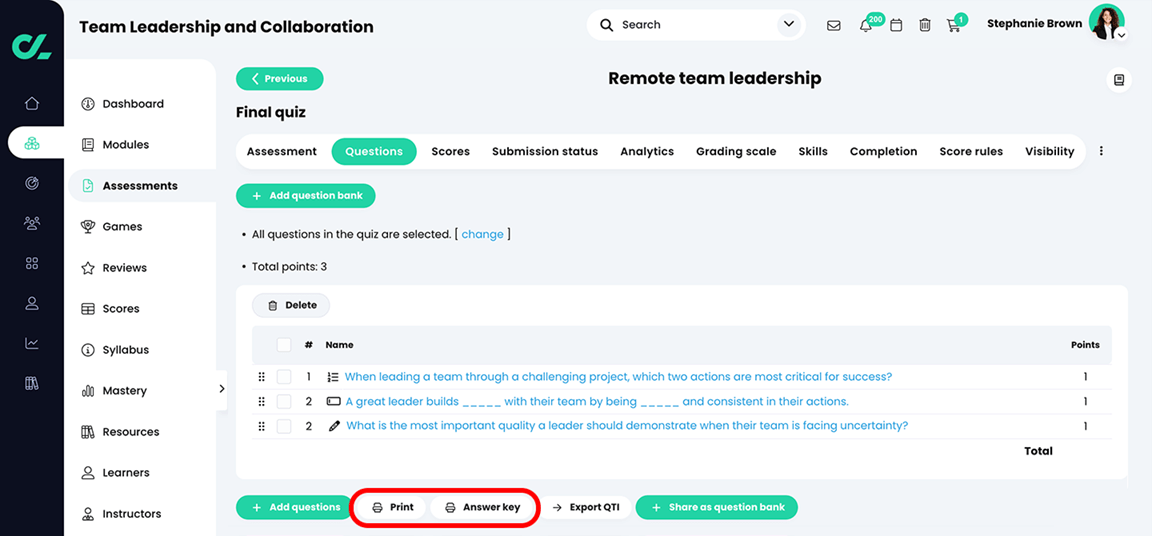1152x536 pixels.
Task: Open the Visibility tab
Action: tap(1050, 151)
